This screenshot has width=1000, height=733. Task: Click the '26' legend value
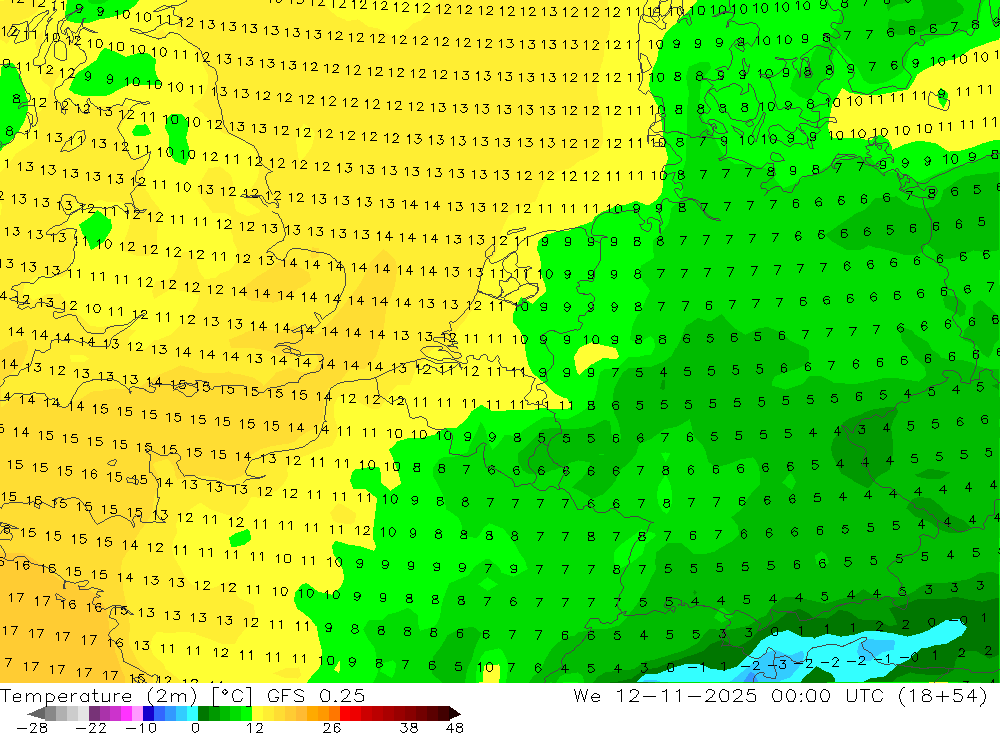(332, 728)
